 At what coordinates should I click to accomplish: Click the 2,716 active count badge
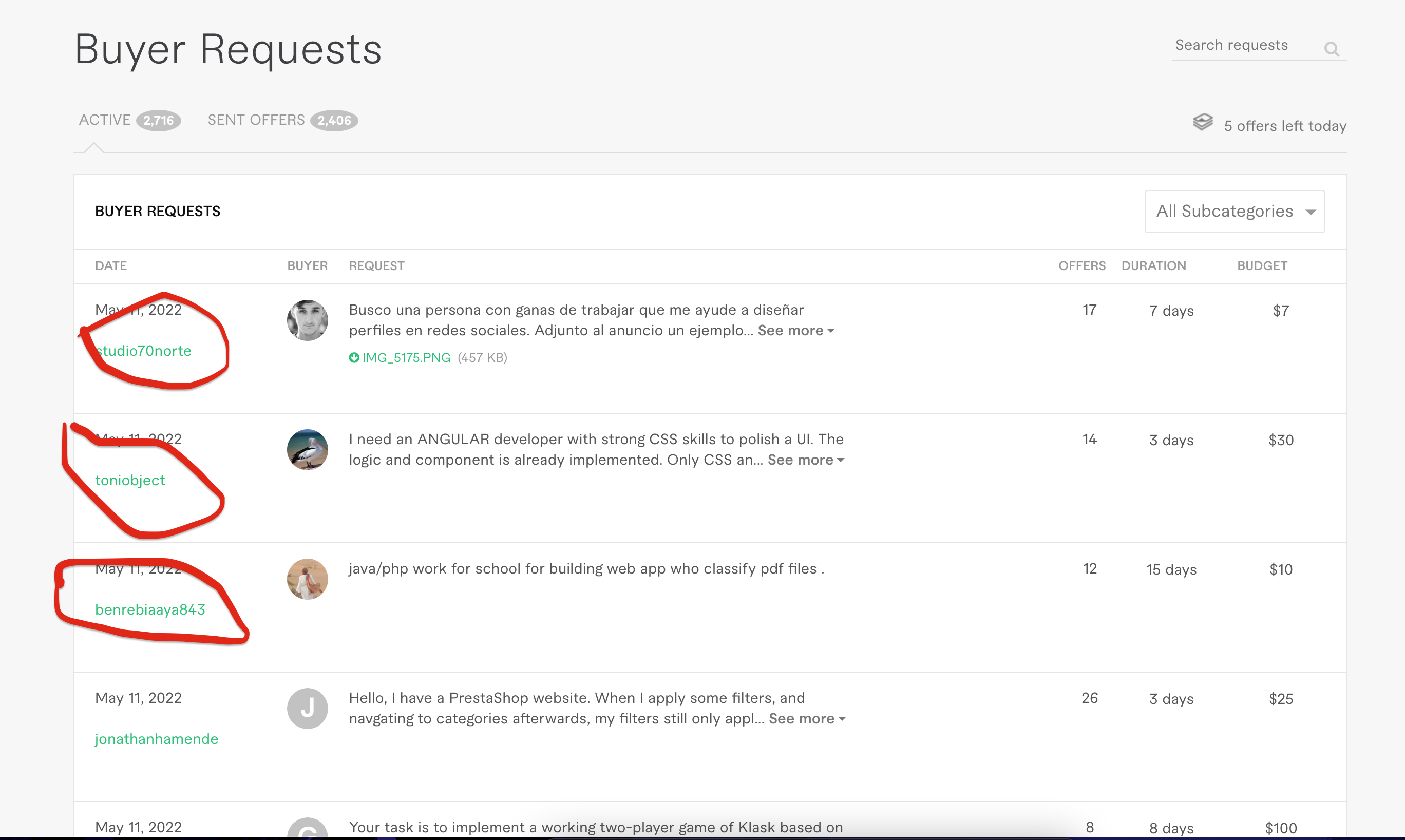click(x=158, y=121)
